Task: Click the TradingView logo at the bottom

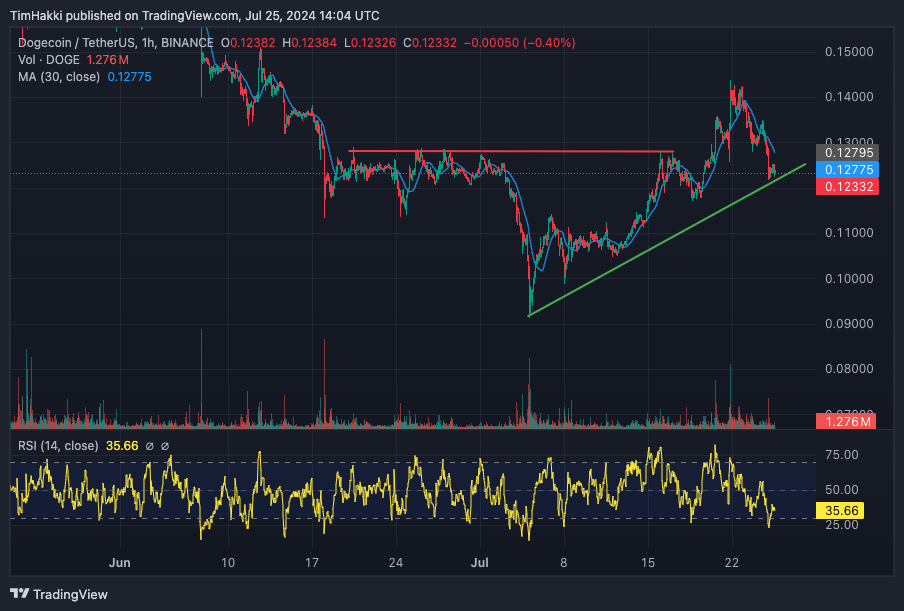Action: click(59, 594)
